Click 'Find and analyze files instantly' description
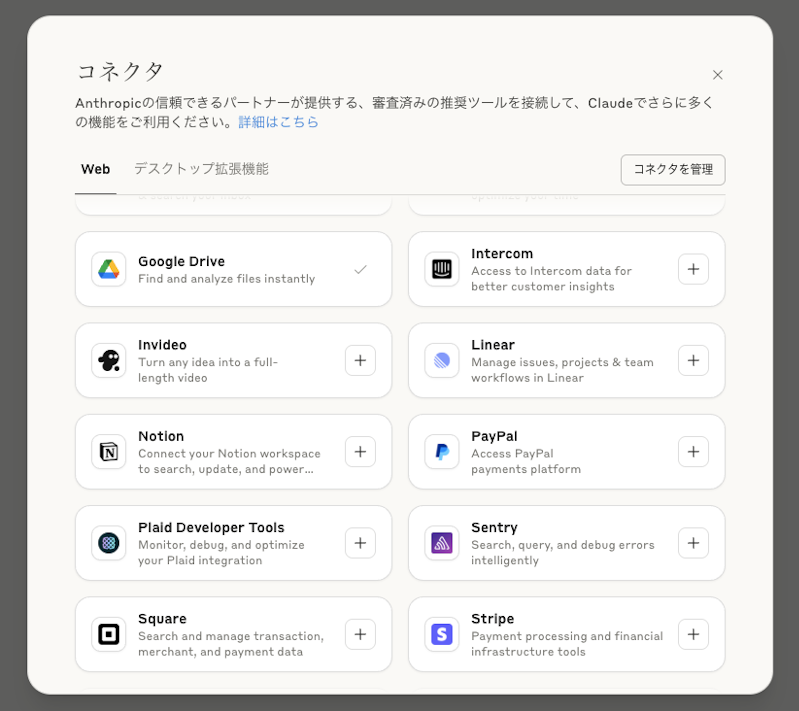799x711 pixels. (226, 279)
